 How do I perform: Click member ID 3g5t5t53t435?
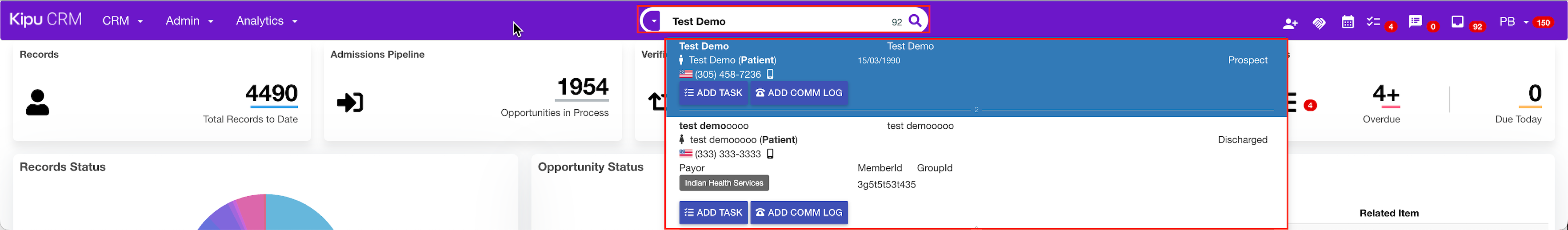(x=886, y=184)
